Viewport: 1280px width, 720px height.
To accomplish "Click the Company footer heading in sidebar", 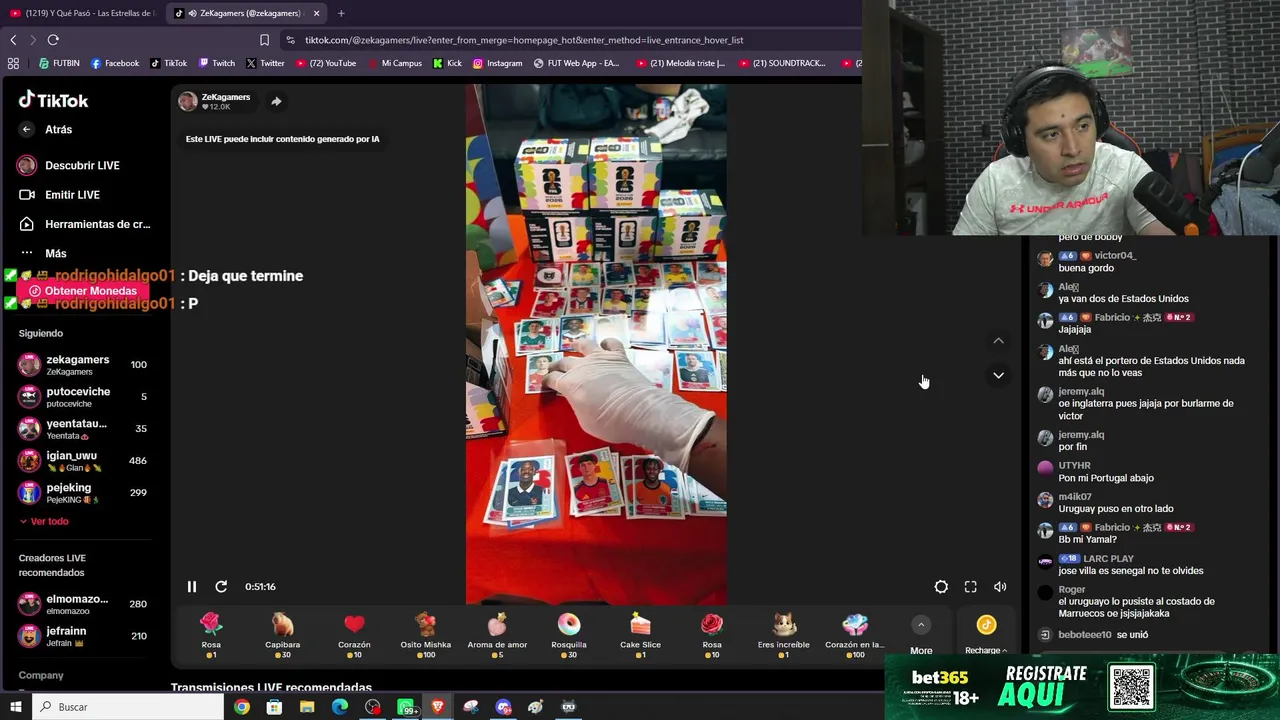I will (41, 676).
